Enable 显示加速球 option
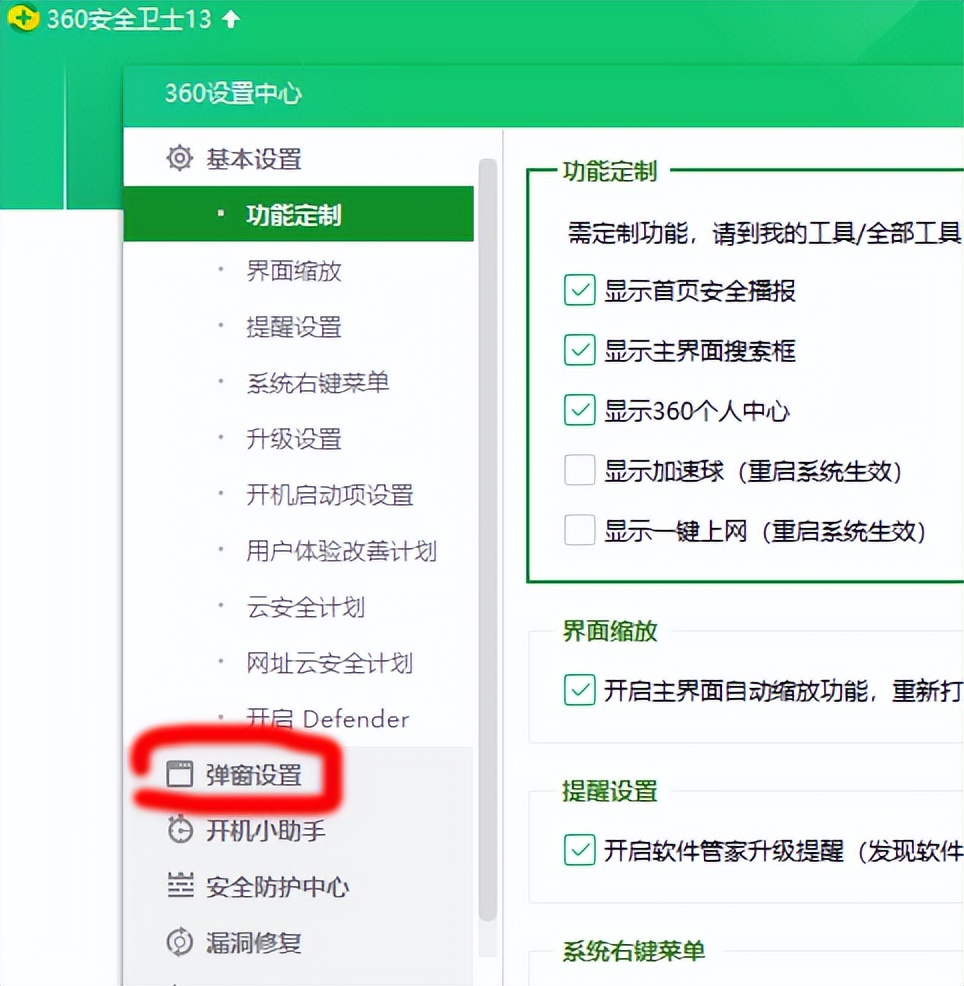Screen dimensions: 964x986 [579, 470]
